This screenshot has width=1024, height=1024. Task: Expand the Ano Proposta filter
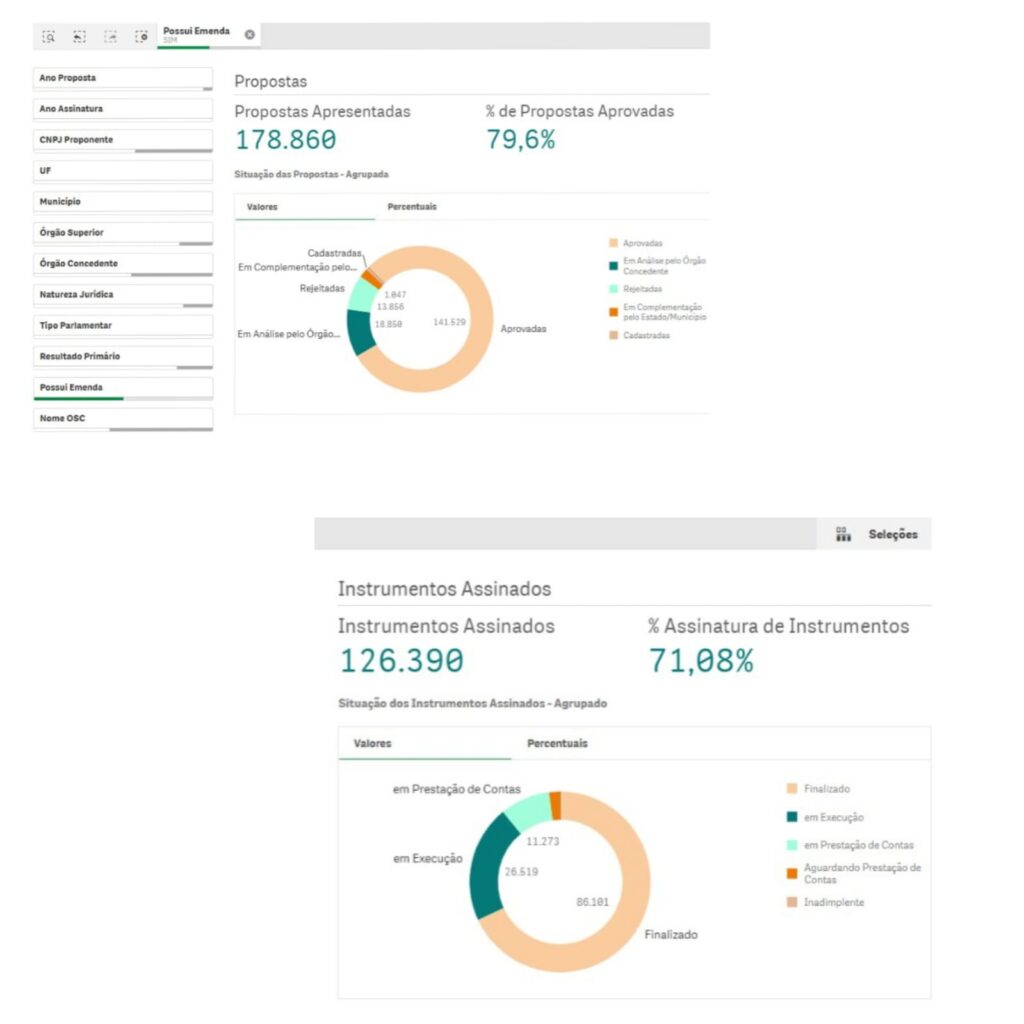coord(123,78)
